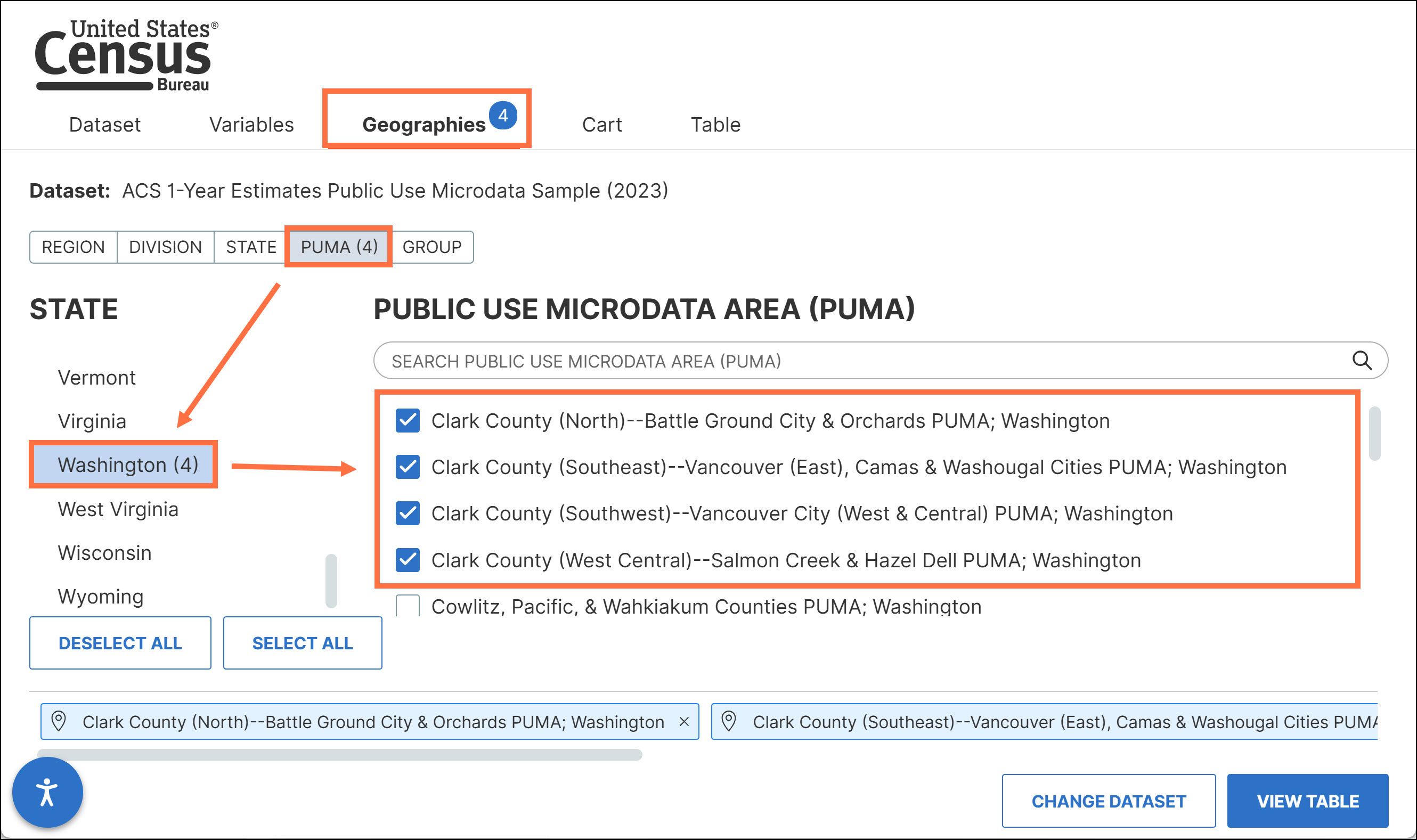
Task: Click the accessibility icon button
Action: [x=47, y=792]
